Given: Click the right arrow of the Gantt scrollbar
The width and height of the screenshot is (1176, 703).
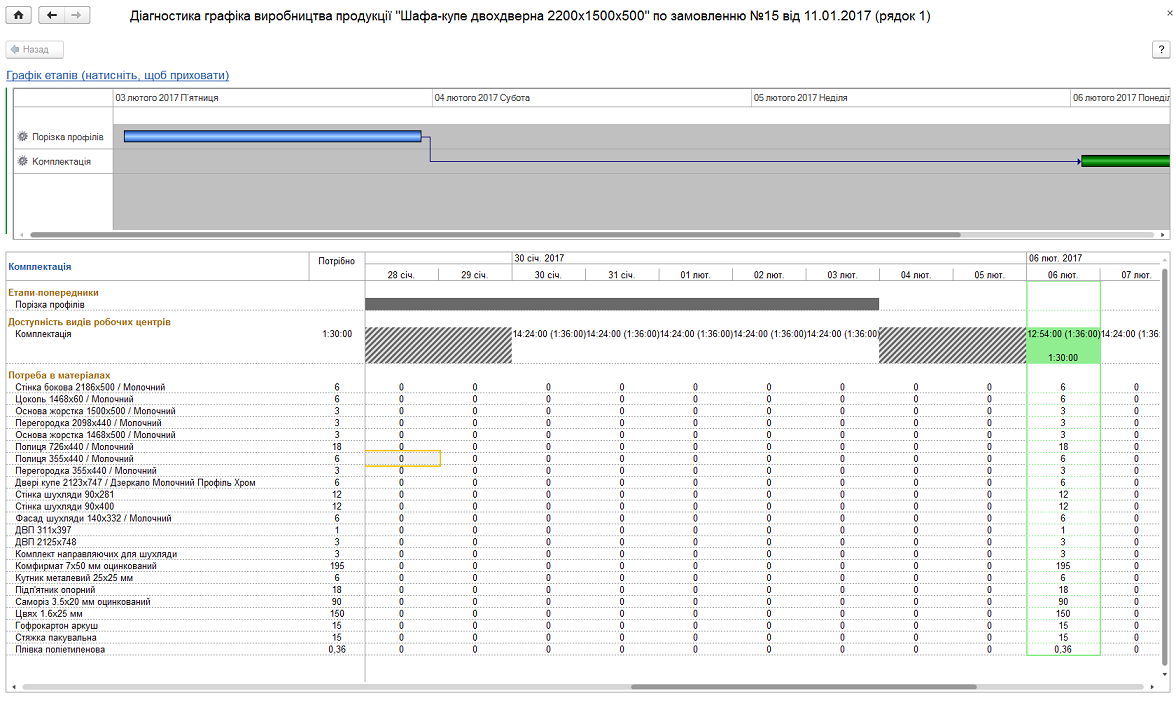Looking at the screenshot, I should click(1163, 234).
